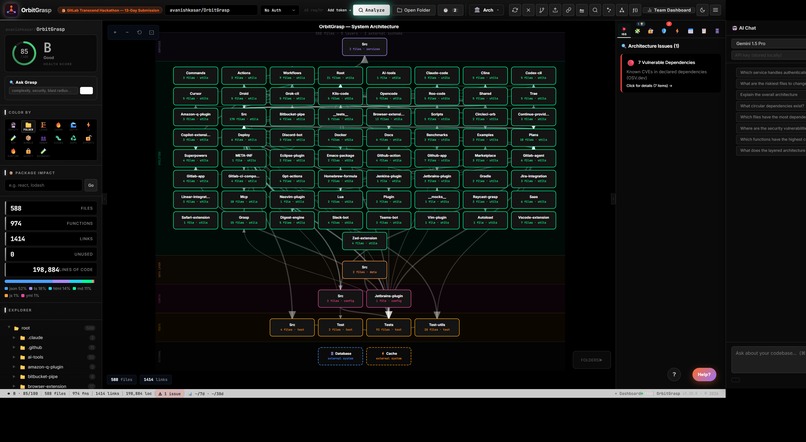Viewport: 806px width, 442px height.
Task: Click the OrbitGrasp logo icon
Action: click(11, 10)
